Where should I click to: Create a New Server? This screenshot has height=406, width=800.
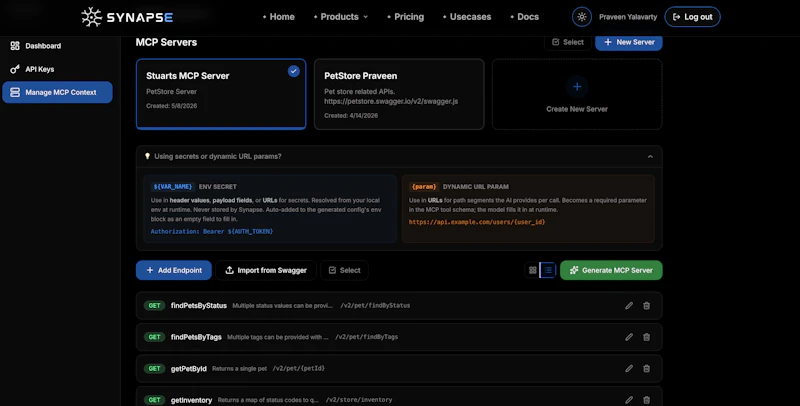pos(629,42)
